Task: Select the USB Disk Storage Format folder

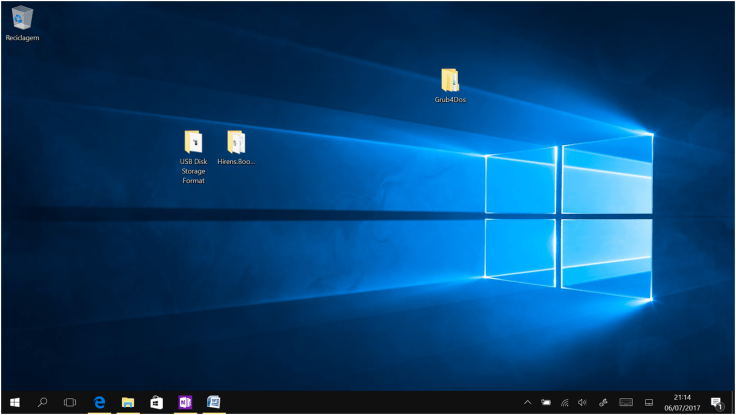Action: (x=193, y=142)
